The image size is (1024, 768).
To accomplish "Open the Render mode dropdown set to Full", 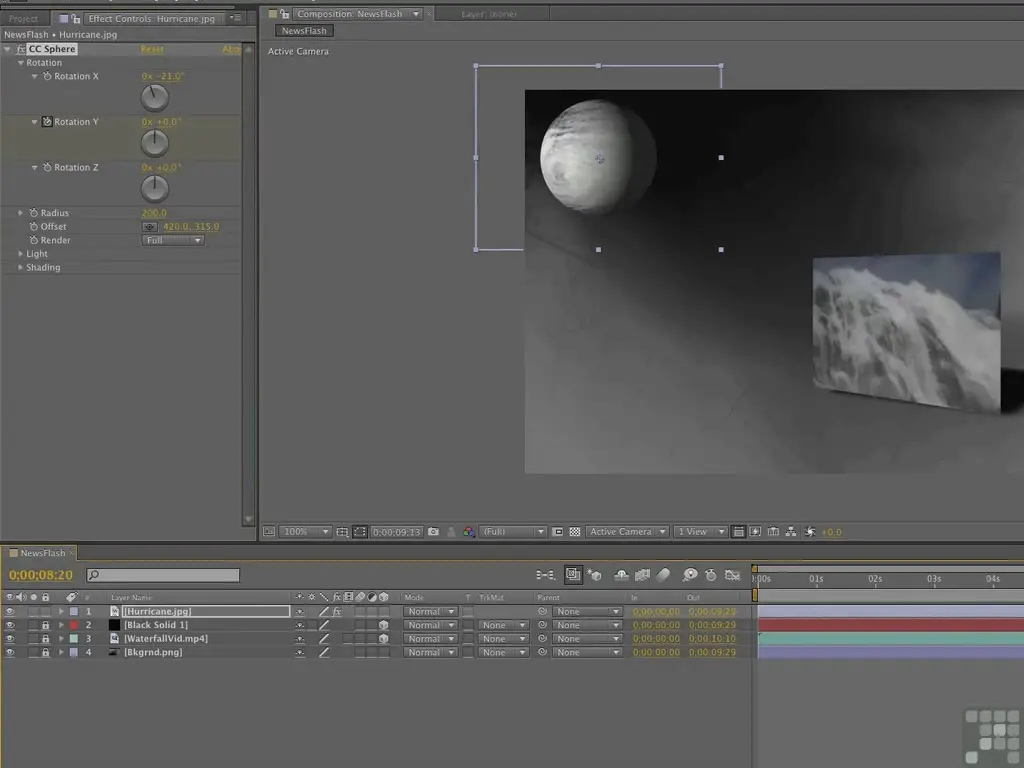I will 173,240.
